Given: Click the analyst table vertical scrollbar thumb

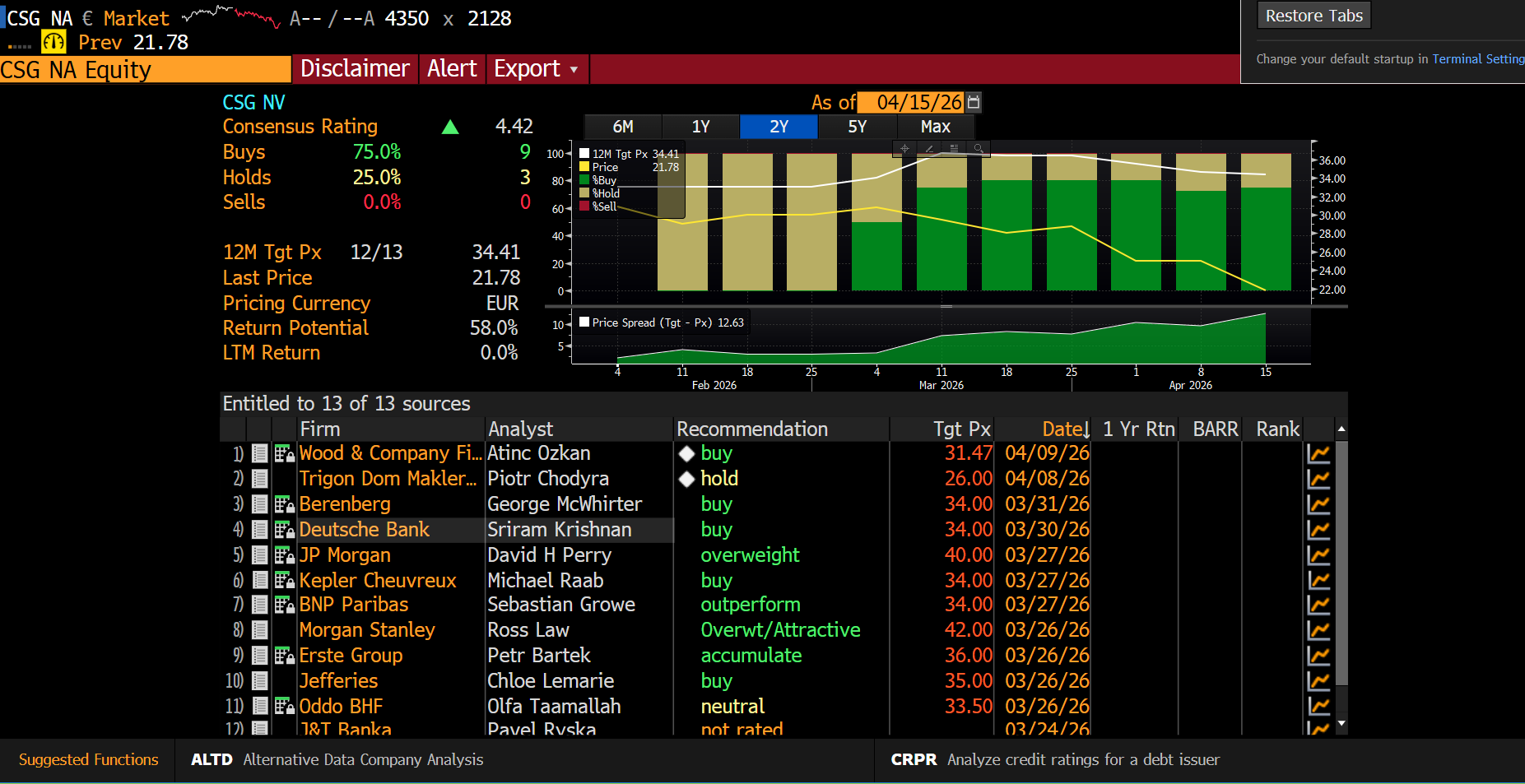Looking at the screenshot, I should (1341, 564).
